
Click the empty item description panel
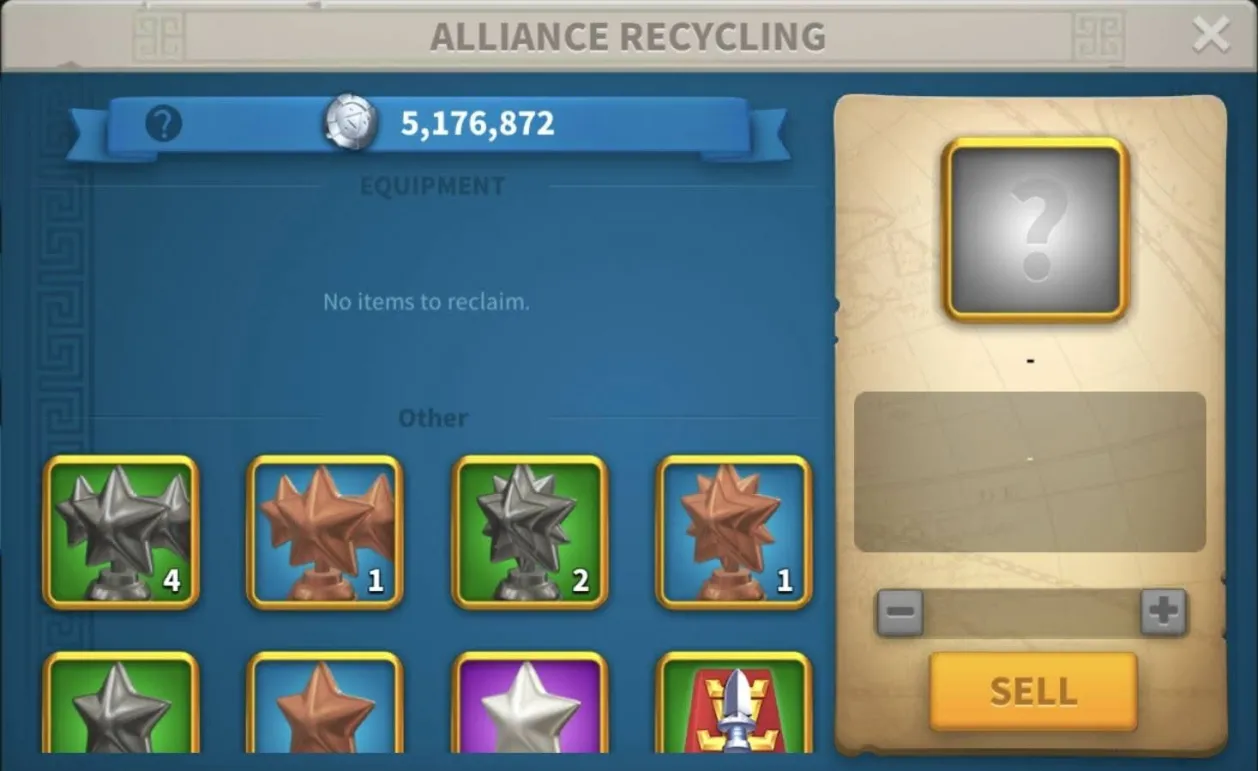pyautogui.click(x=1030, y=472)
